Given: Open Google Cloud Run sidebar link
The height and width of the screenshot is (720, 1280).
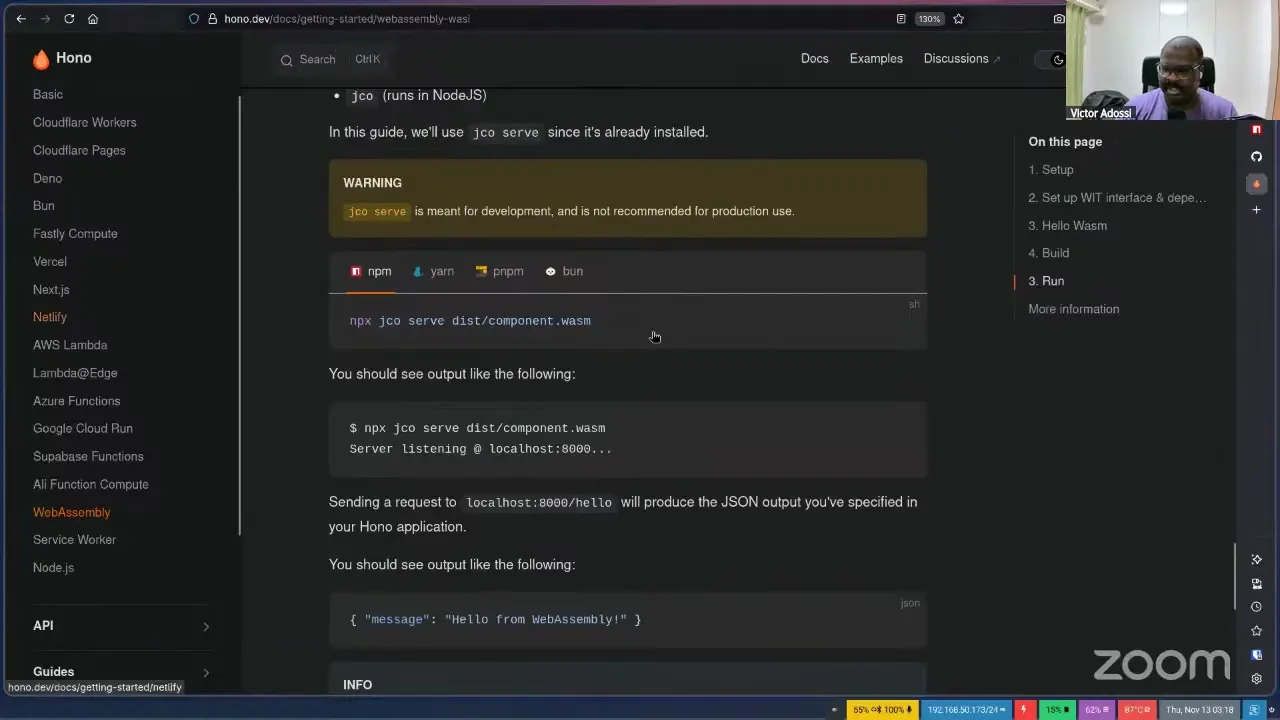Looking at the screenshot, I should coord(83,429).
